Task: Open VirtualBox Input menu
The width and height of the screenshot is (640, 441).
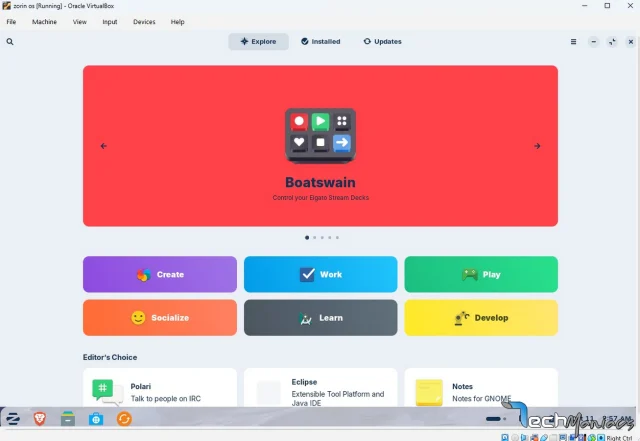Action: coord(110,22)
